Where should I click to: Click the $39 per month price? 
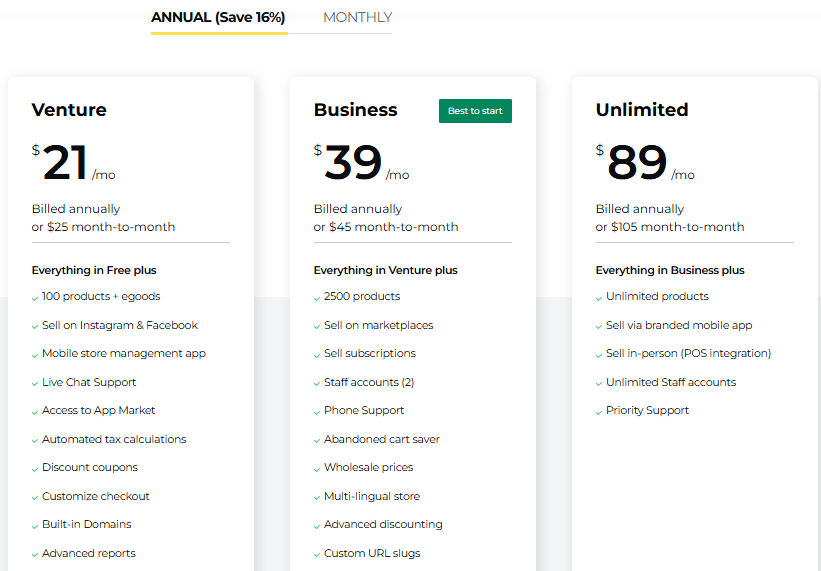pyautogui.click(x=362, y=163)
